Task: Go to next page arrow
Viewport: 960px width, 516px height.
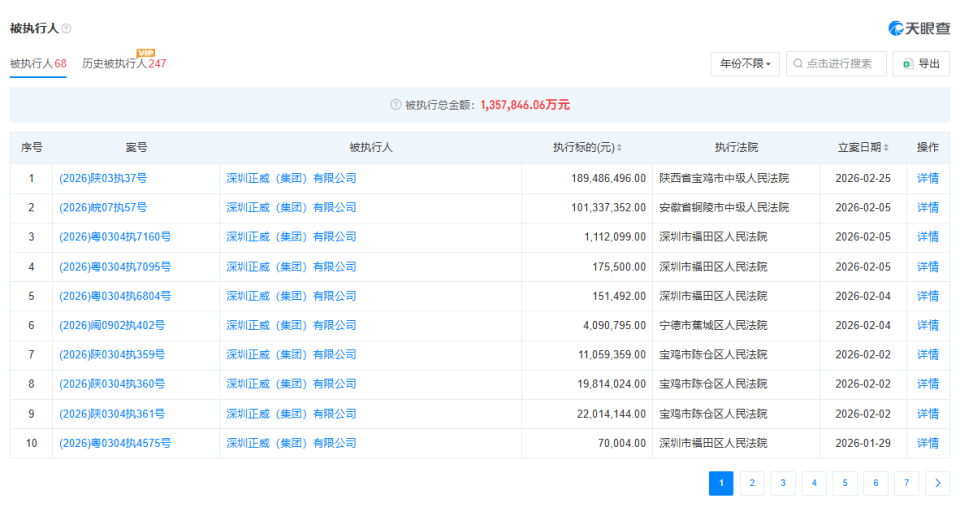Action: coord(937,483)
